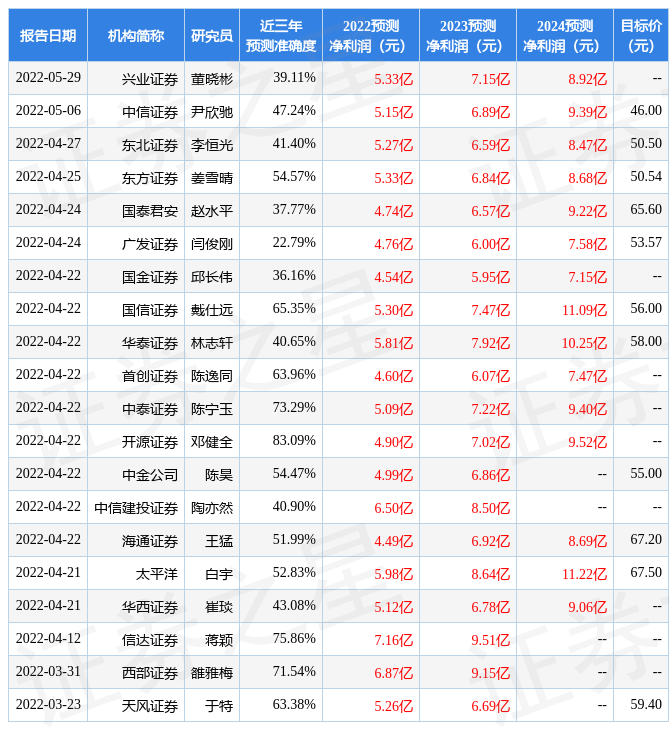The width and height of the screenshot is (669, 730).
Task: Click researcher name 赵水平
Action: [x=212, y=211]
